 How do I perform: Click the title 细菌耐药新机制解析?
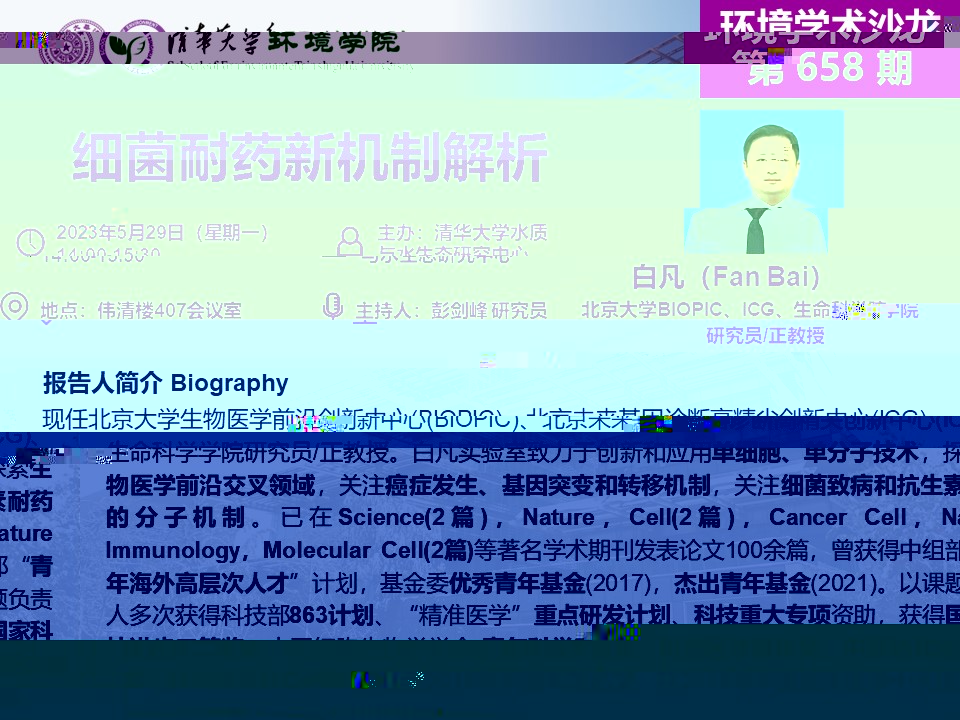tap(309, 157)
